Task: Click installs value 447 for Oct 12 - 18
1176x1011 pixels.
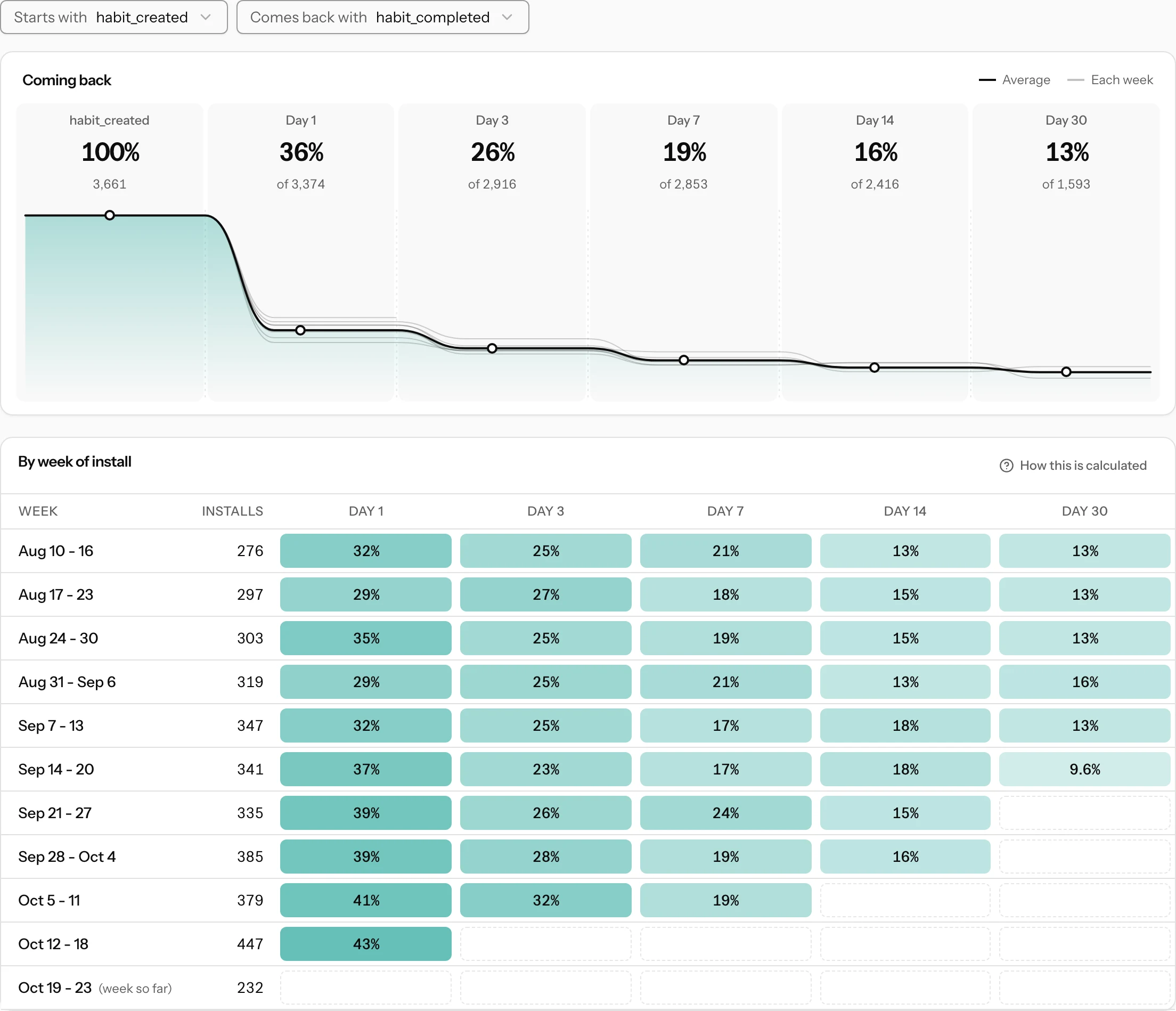Action: click(250, 944)
